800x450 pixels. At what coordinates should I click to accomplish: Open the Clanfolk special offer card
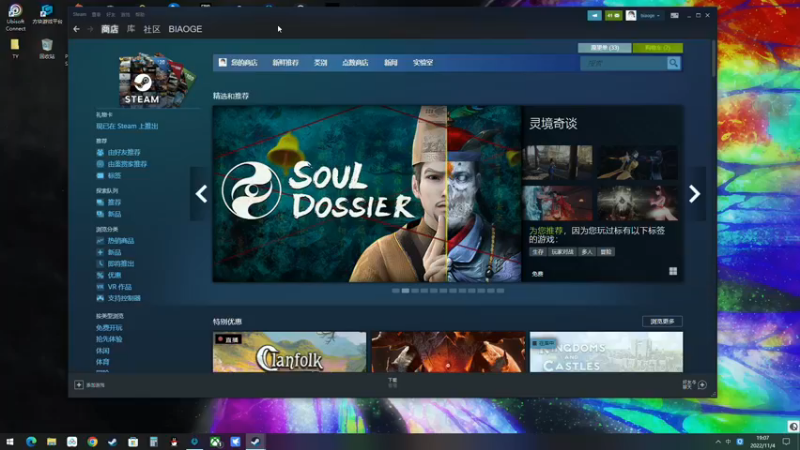(289, 352)
